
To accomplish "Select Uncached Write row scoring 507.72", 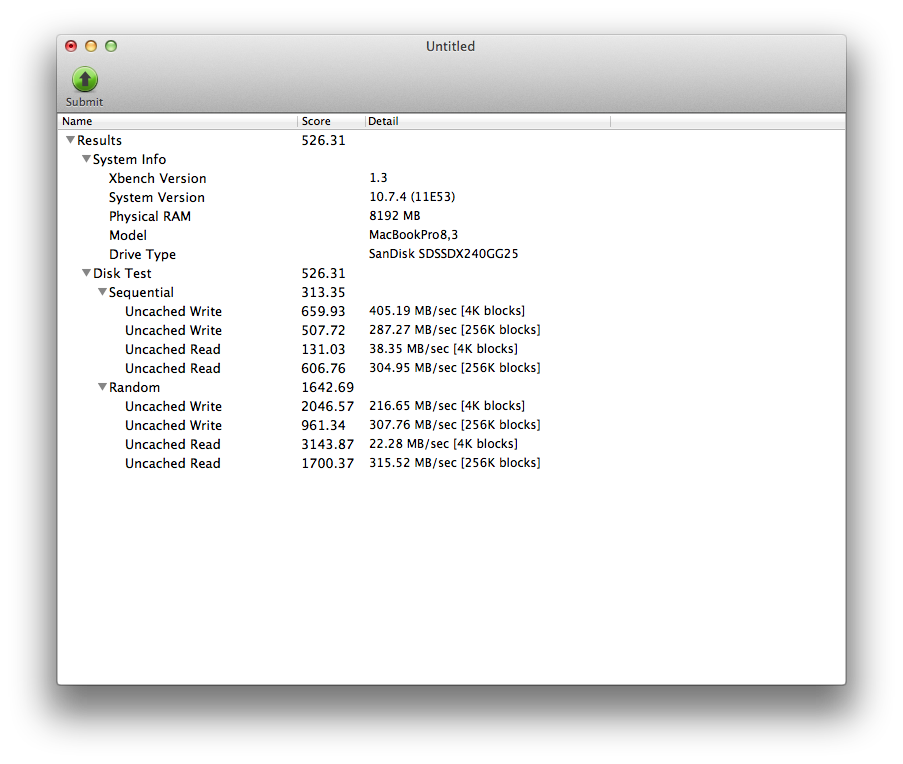I will 452,330.
